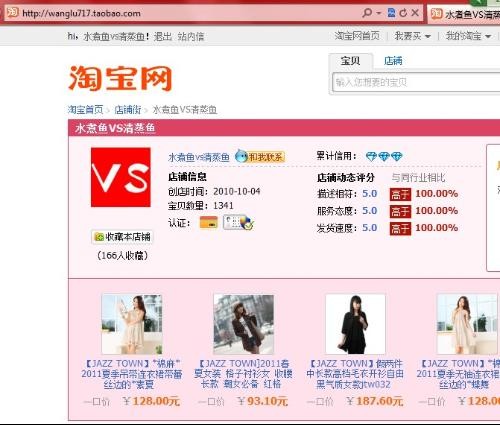500x425 pixels.
Task: Click the compatibility view icon in address bar
Action: (391, 13)
